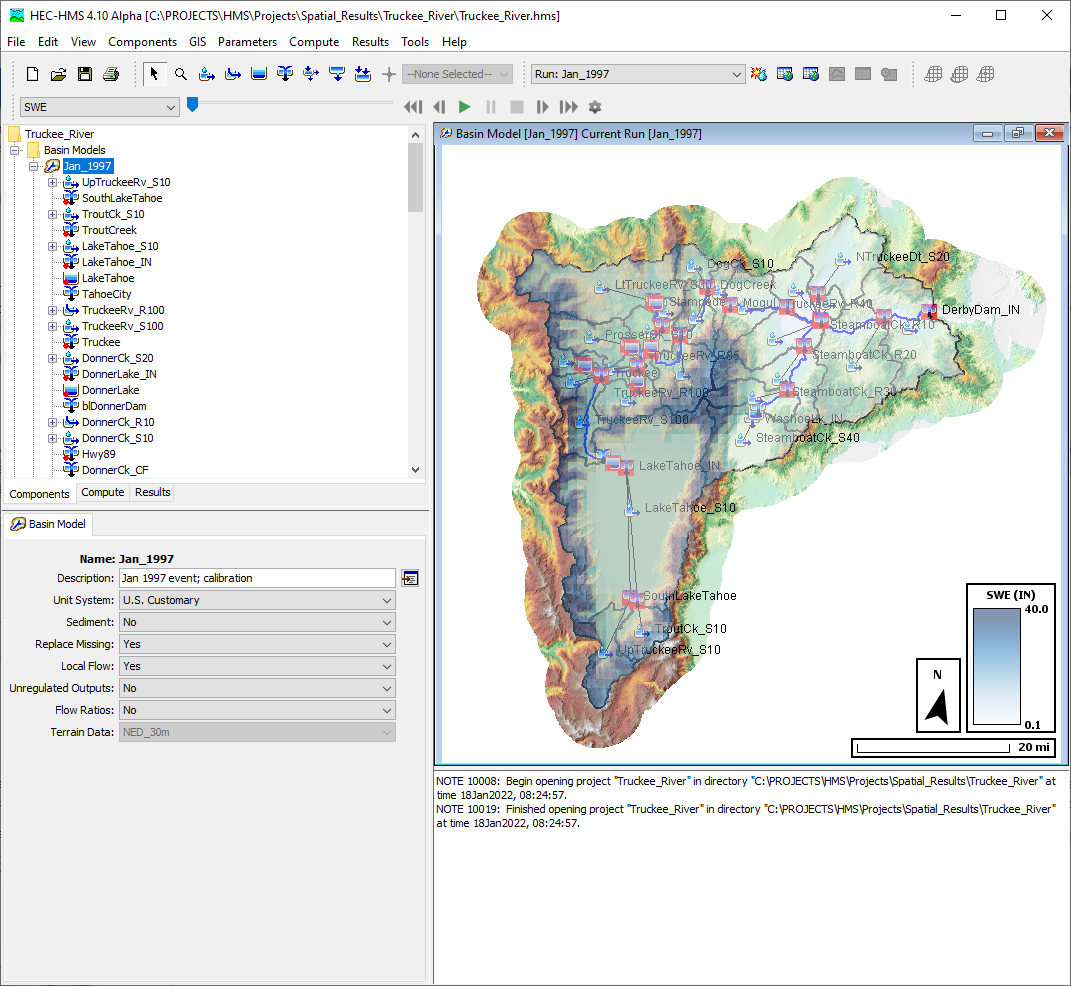The height and width of the screenshot is (986, 1071).
Task: Open the Compute menu
Action: (314, 42)
